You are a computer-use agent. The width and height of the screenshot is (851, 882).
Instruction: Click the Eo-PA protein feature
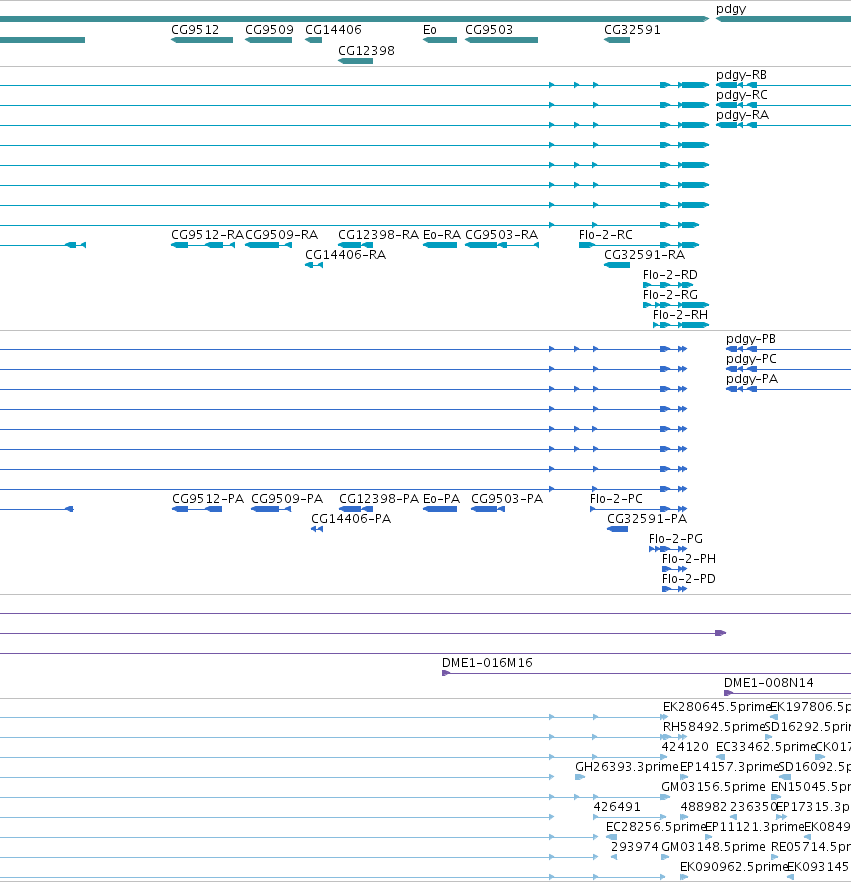pyautogui.click(x=440, y=509)
